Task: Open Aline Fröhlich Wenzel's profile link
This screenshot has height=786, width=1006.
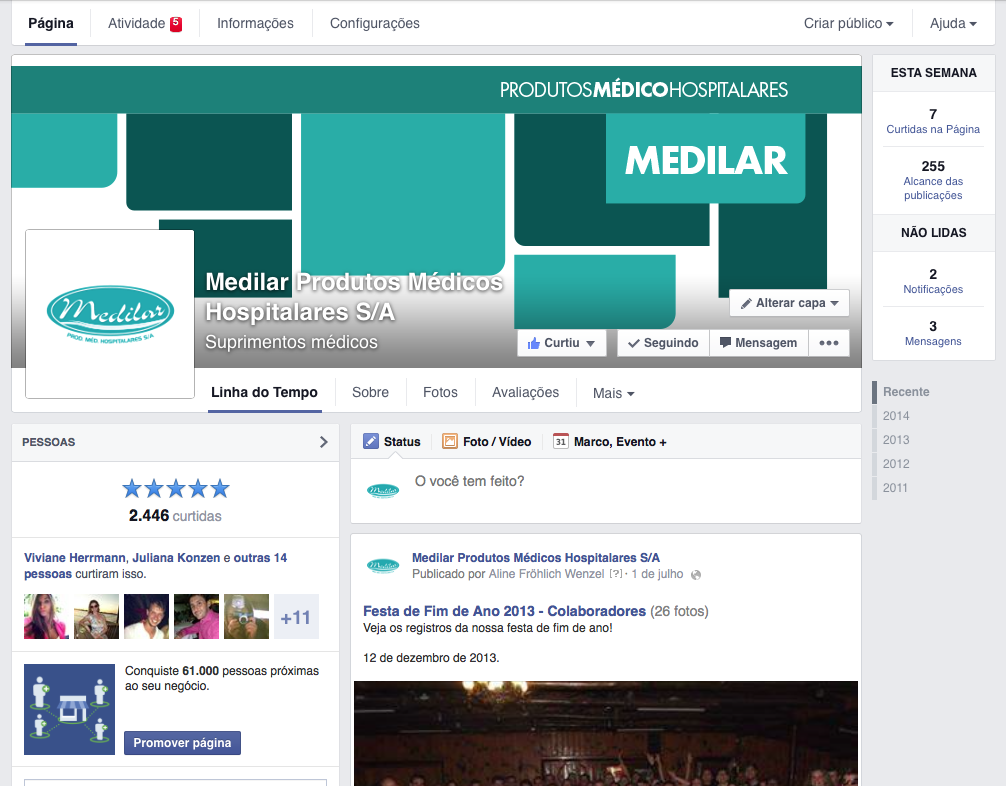Action: (547, 574)
